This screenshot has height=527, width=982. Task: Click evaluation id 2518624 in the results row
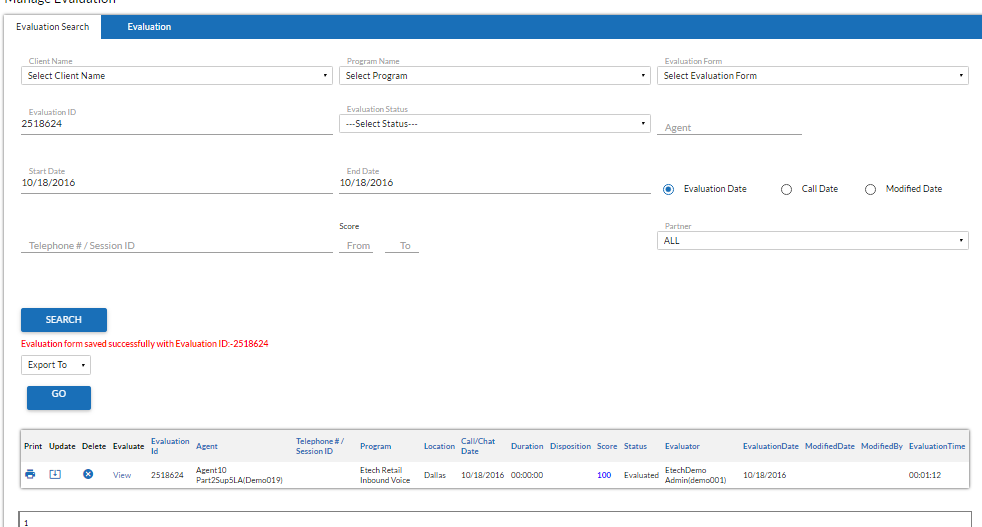pos(167,475)
